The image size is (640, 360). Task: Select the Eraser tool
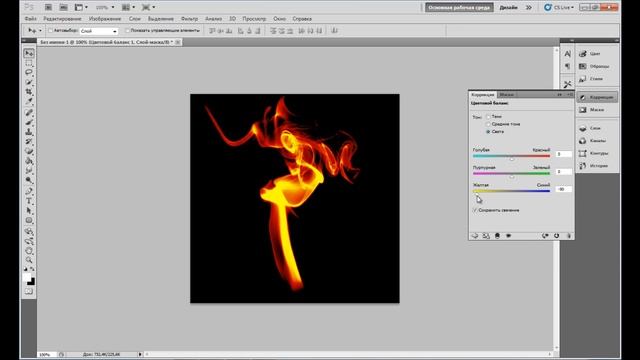[29, 151]
